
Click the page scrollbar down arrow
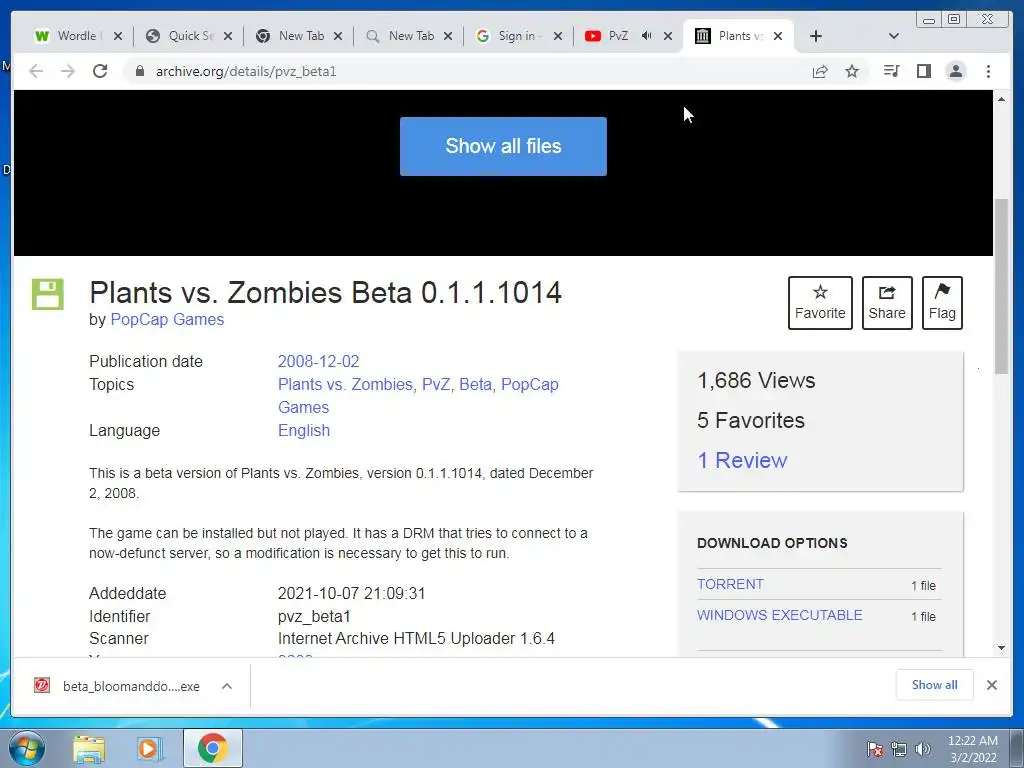tap(1001, 648)
